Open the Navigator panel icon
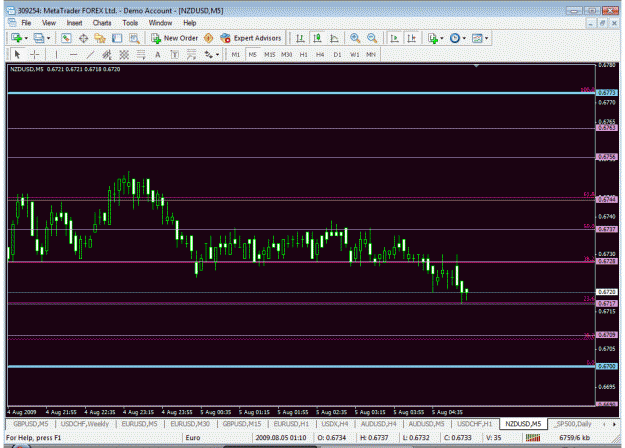 coord(100,38)
